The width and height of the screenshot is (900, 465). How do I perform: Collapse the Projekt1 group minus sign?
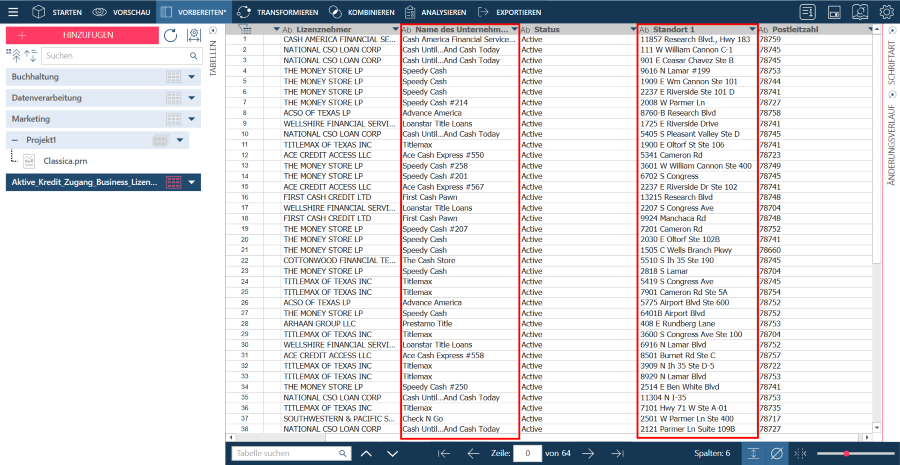[14, 140]
